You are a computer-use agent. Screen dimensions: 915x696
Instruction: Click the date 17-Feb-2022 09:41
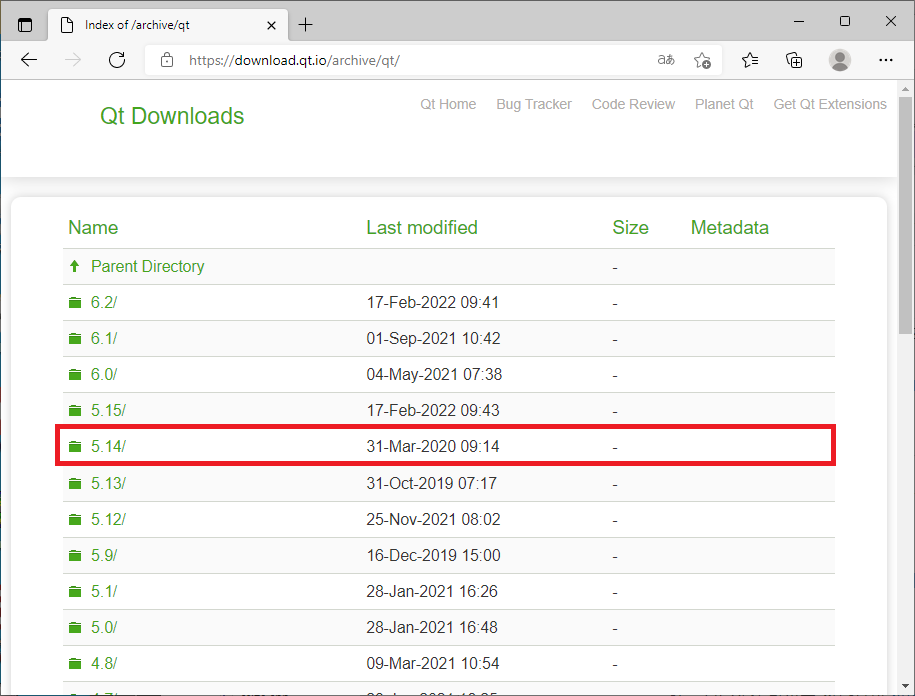point(432,302)
